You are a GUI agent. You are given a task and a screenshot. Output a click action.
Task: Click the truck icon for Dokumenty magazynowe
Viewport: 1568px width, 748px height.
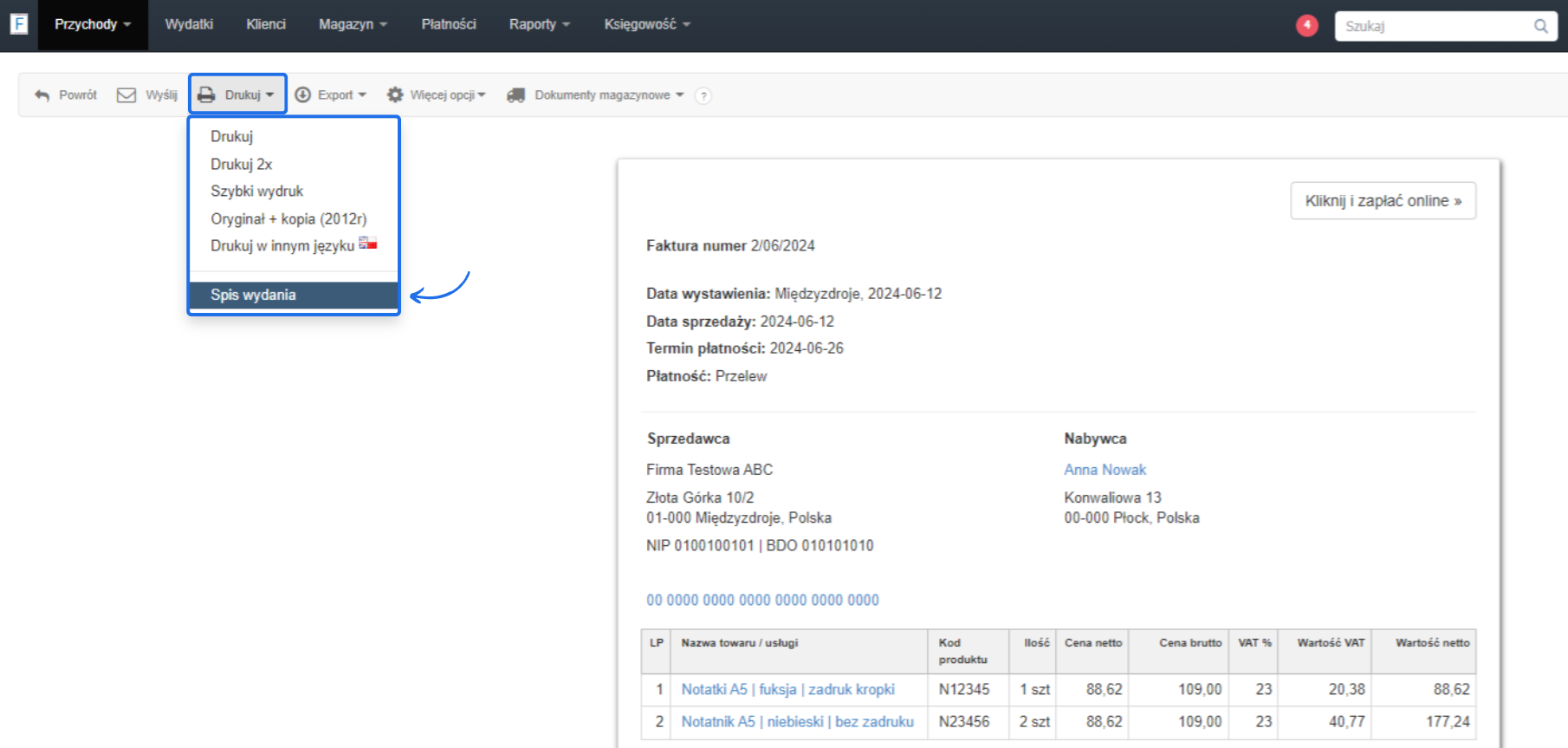tap(515, 95)
